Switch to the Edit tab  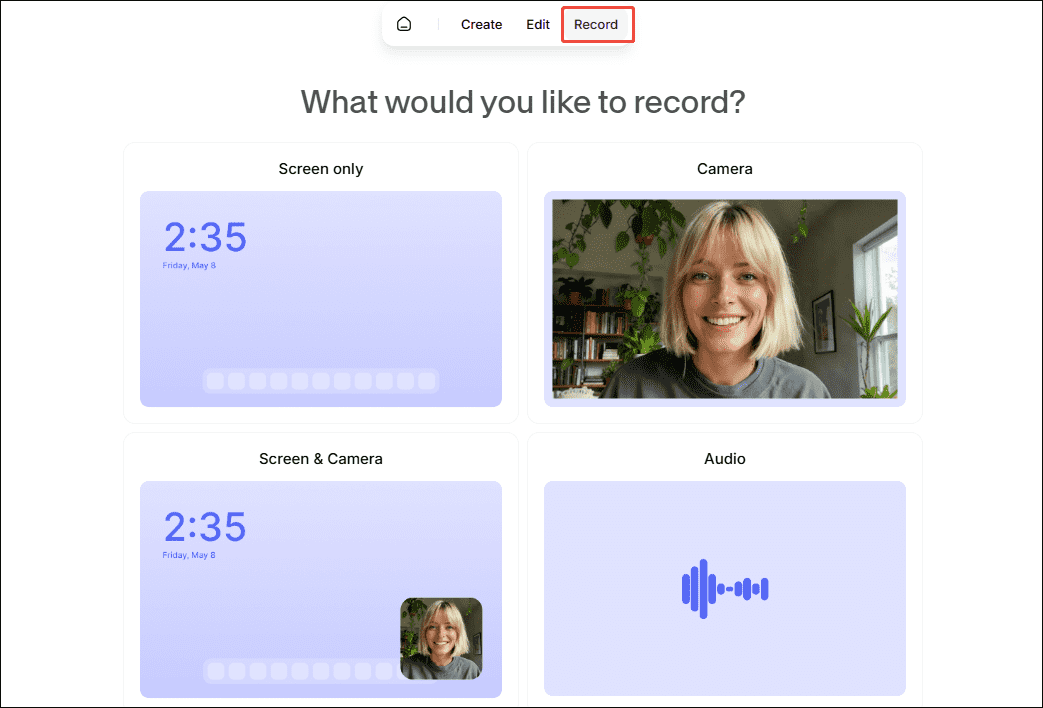click(x=537, y=24)
